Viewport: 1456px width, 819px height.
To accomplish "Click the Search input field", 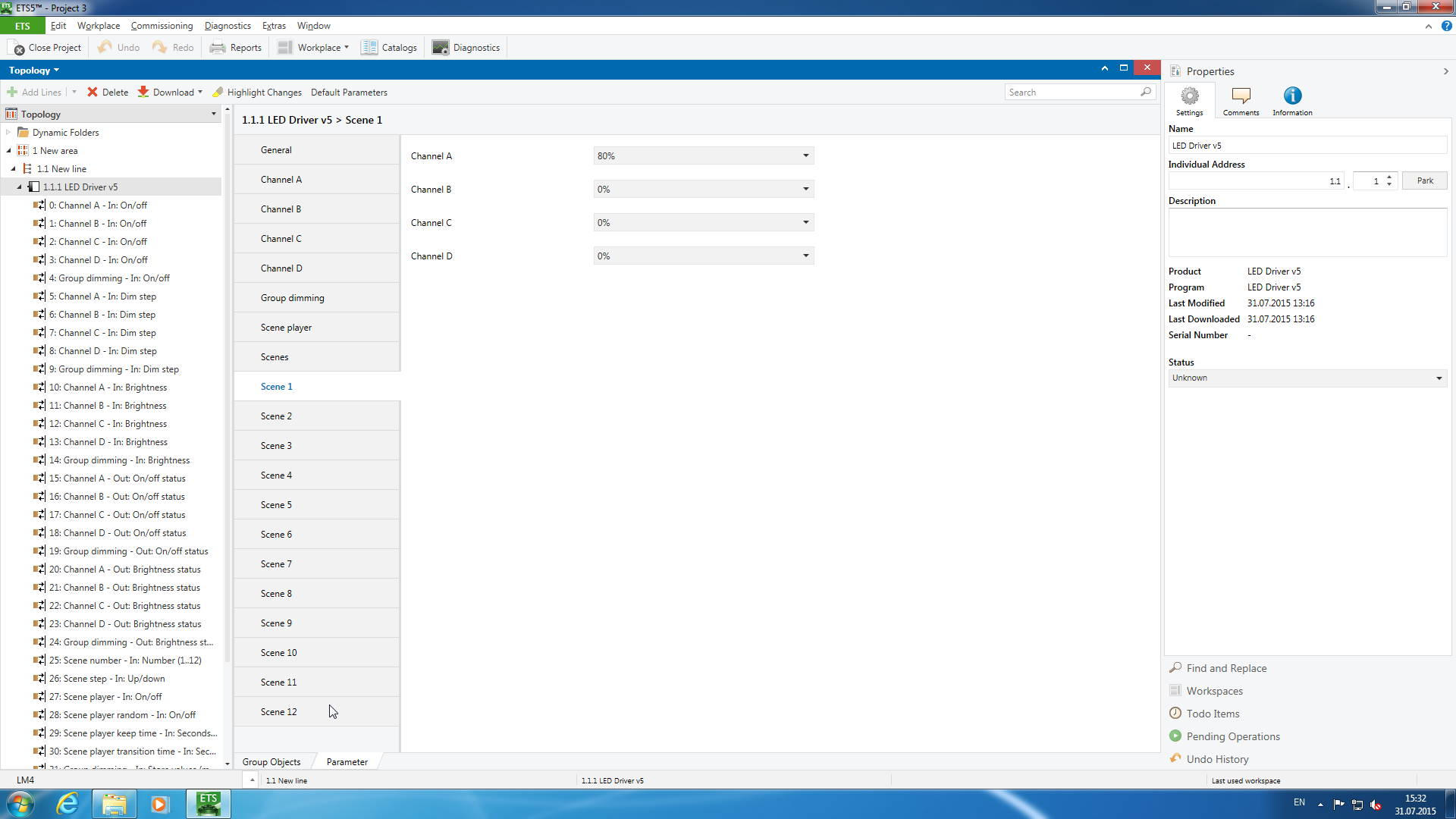I will click(1072, 93).
